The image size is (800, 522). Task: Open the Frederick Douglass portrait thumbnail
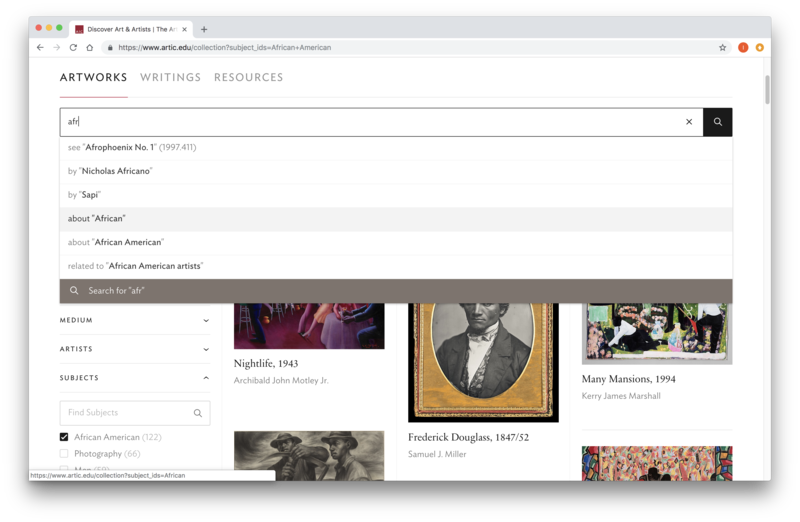tap(483, 363)
